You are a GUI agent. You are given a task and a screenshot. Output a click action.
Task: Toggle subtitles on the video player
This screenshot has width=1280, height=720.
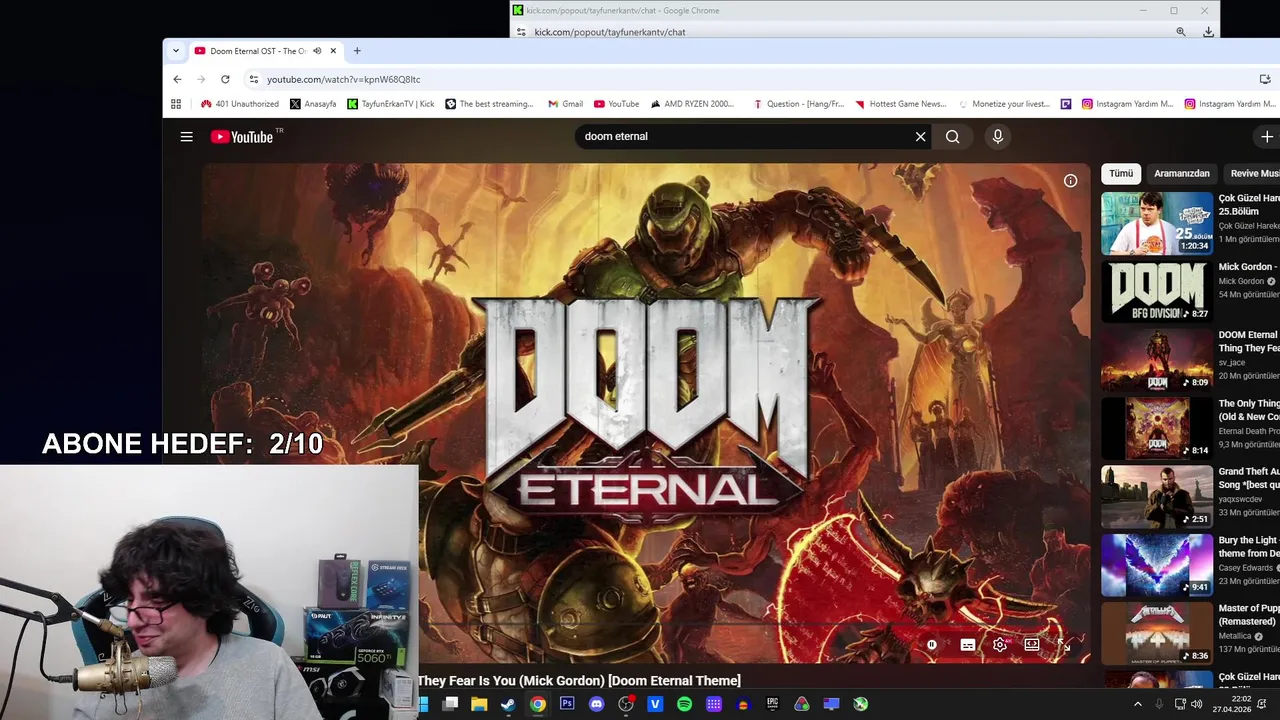(967, 645)
